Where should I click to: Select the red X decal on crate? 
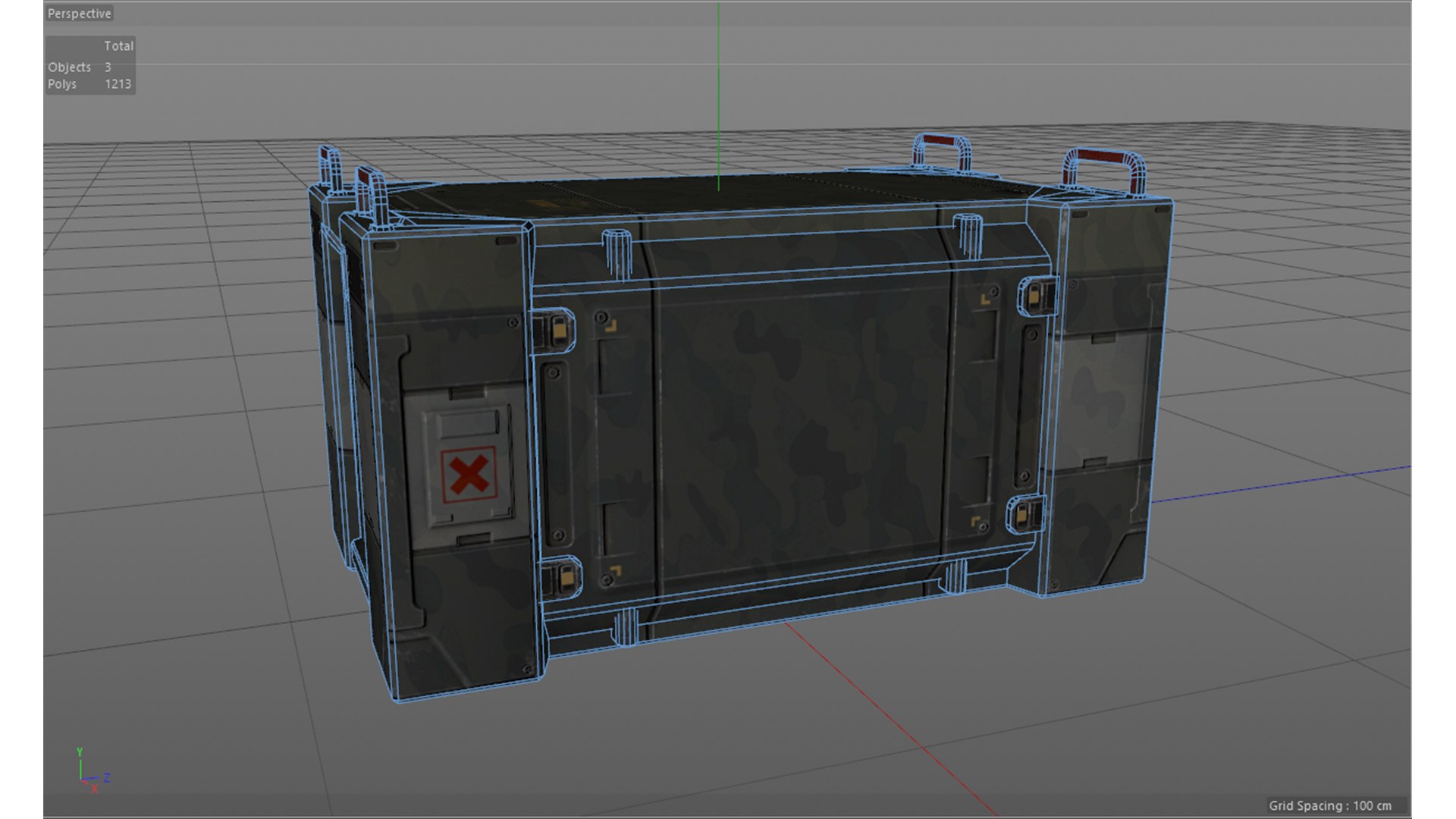point(469,475)
